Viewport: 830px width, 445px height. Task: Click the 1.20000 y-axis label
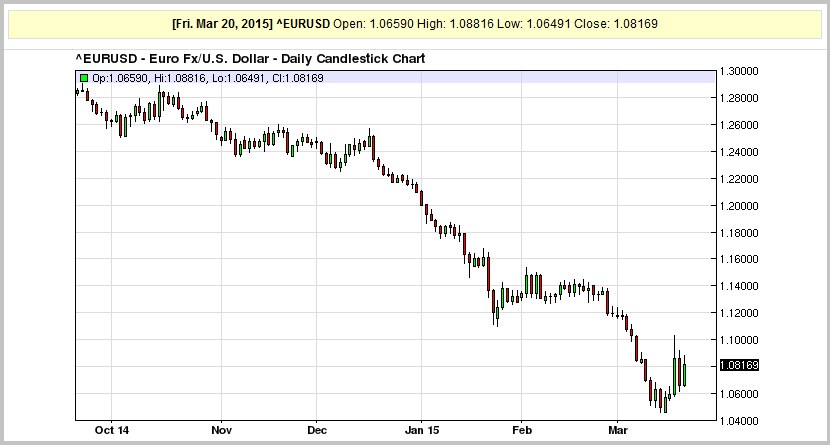click(739, 206)
